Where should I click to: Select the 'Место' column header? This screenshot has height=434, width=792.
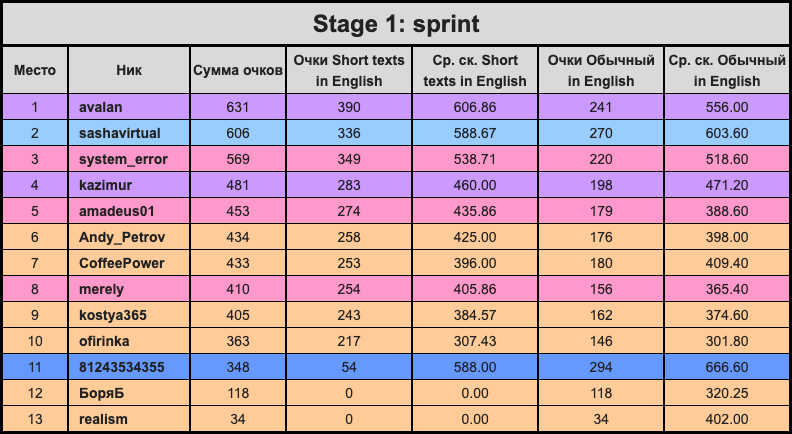[x=35, y=70]
